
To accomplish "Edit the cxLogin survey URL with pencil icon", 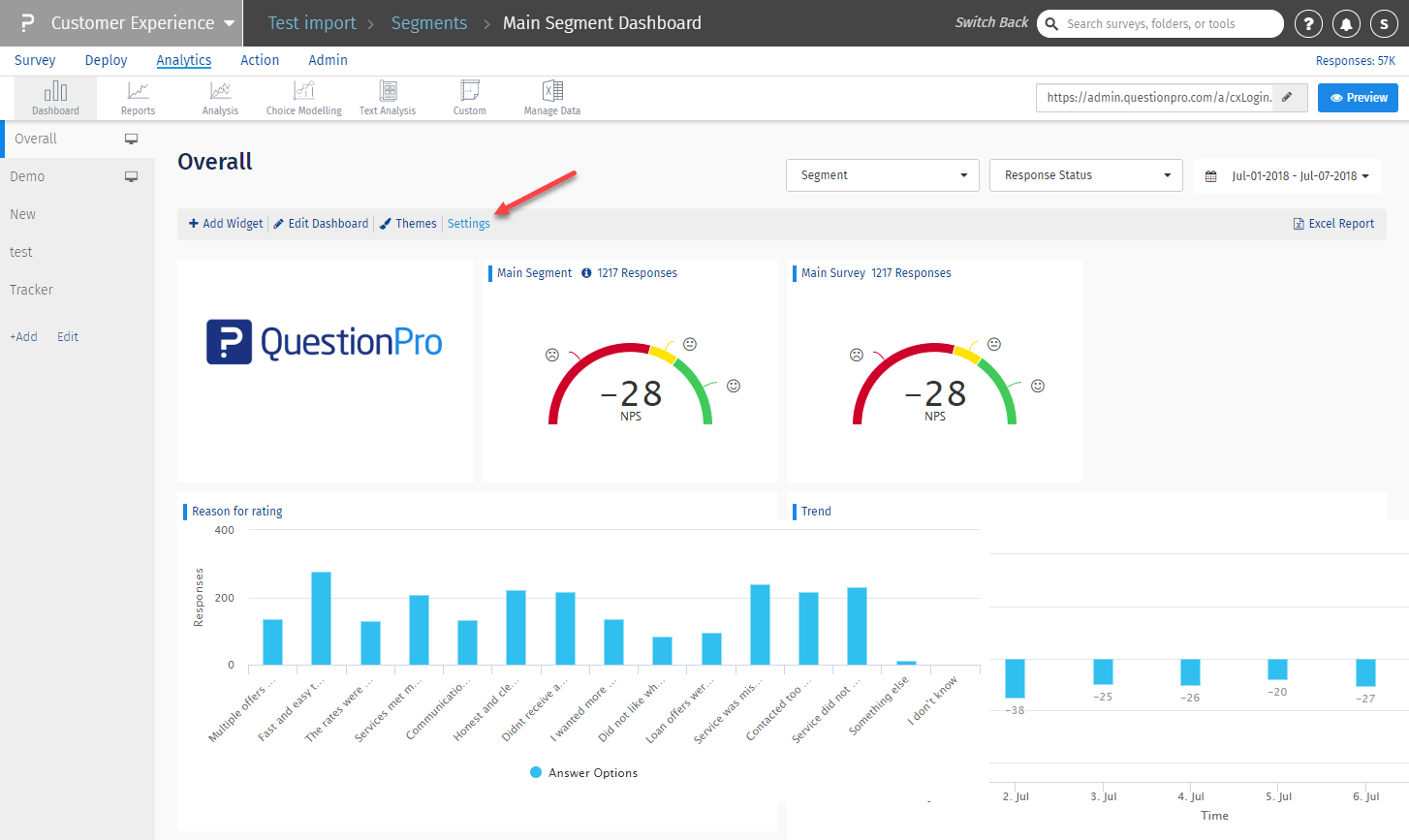I will coord(1288,97).
